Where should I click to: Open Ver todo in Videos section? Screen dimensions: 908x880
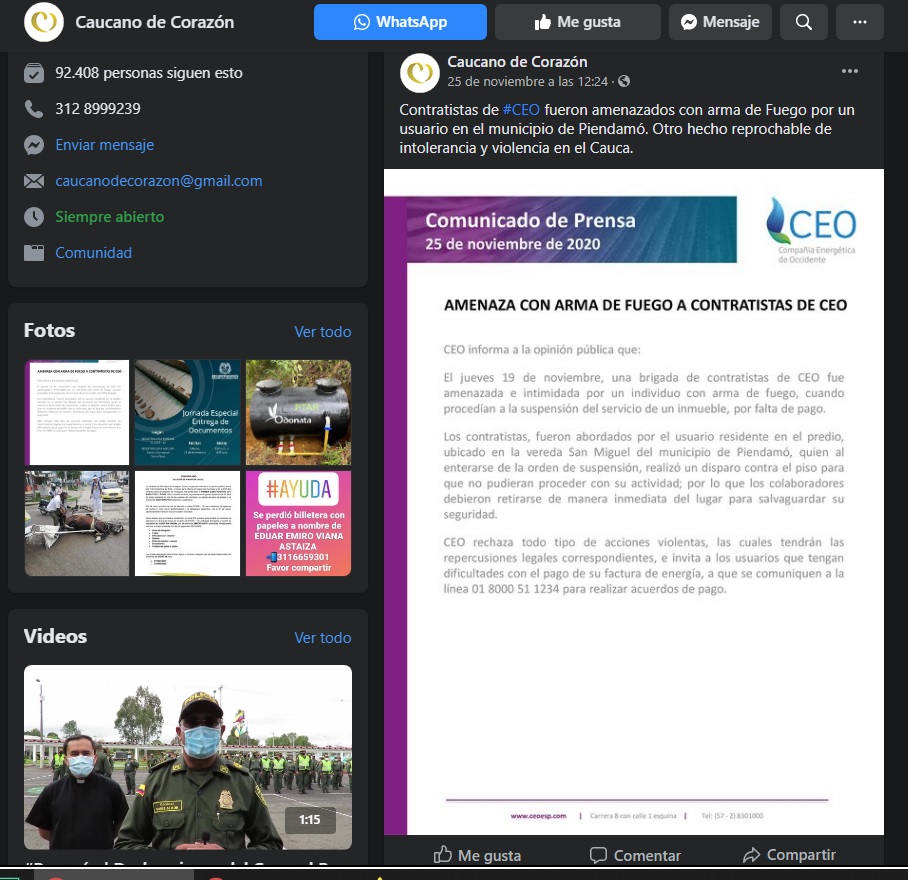pos(323,638)
